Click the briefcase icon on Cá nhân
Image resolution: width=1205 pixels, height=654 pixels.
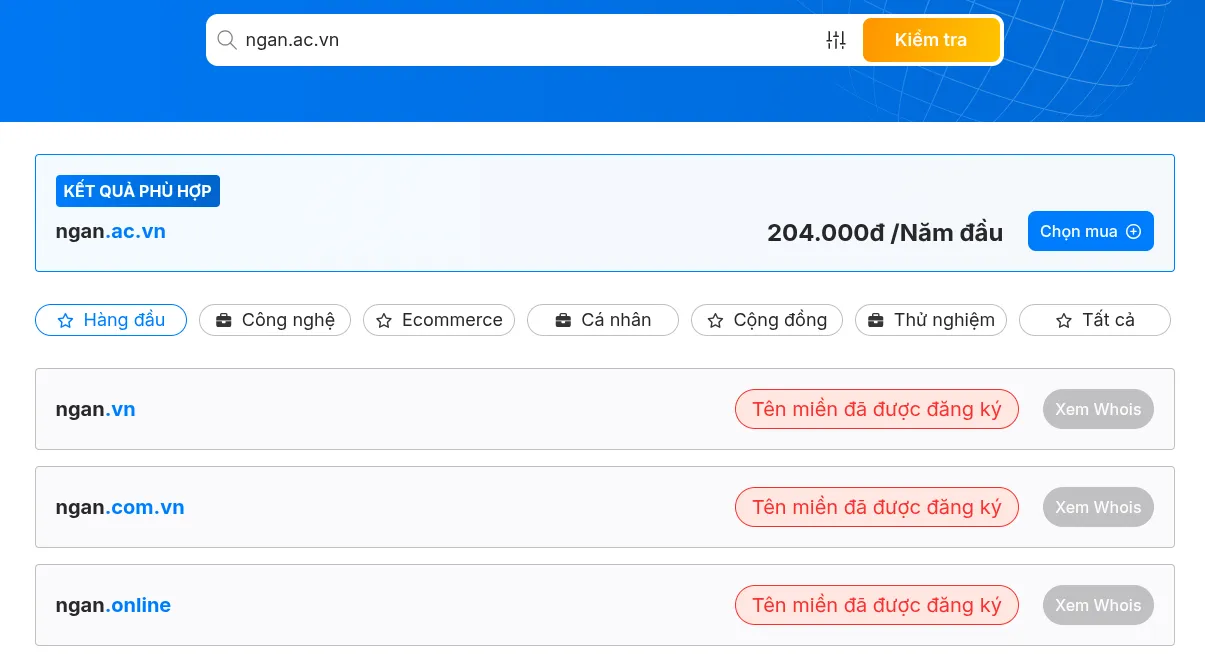[563, 321]
